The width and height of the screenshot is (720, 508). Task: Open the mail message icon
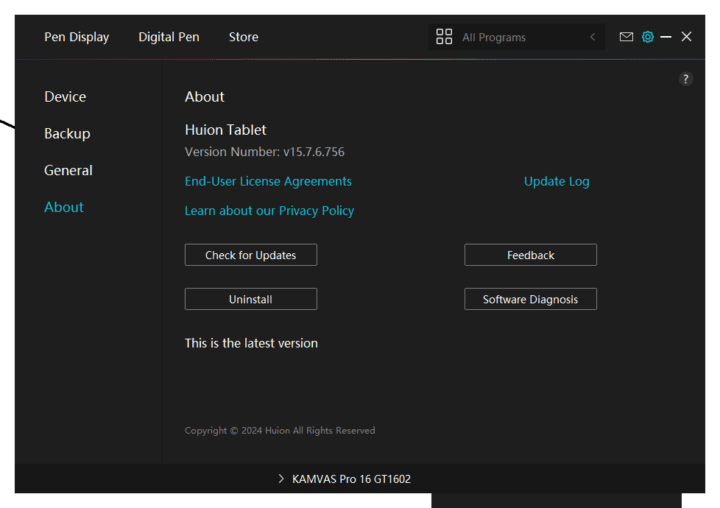point(626,37)
